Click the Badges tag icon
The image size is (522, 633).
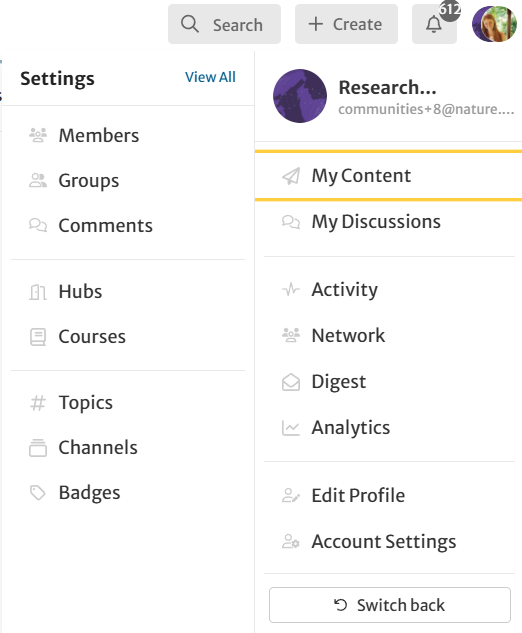[x=38, y=493]
